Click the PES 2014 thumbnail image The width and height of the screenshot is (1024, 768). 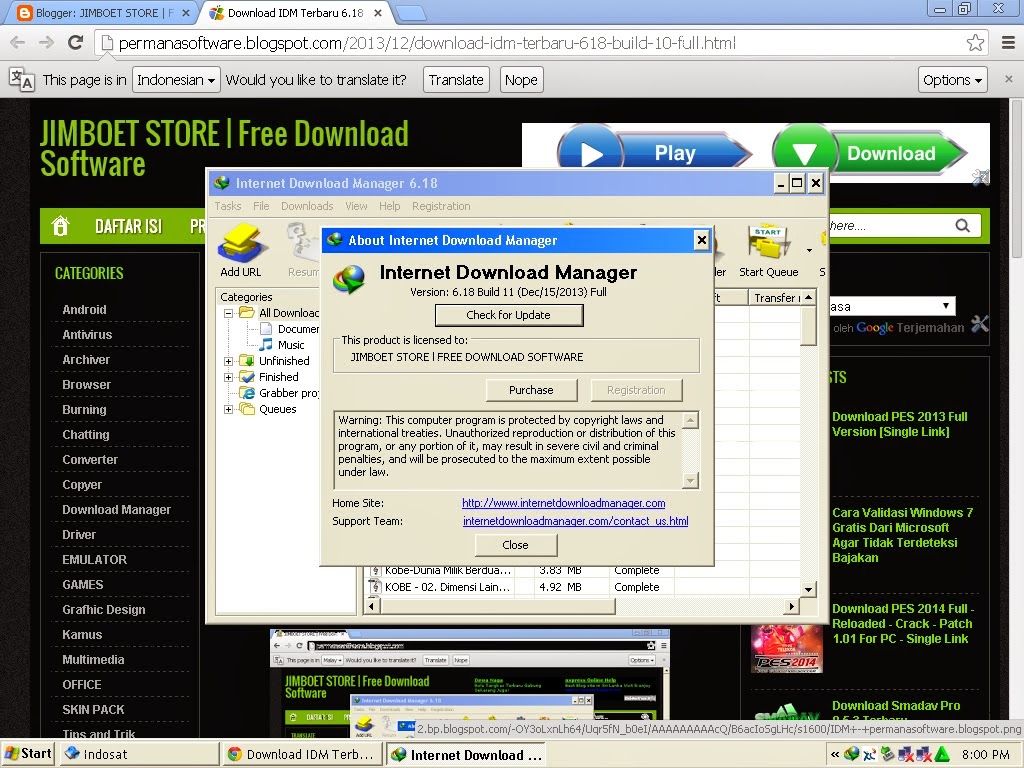point(786,649)
